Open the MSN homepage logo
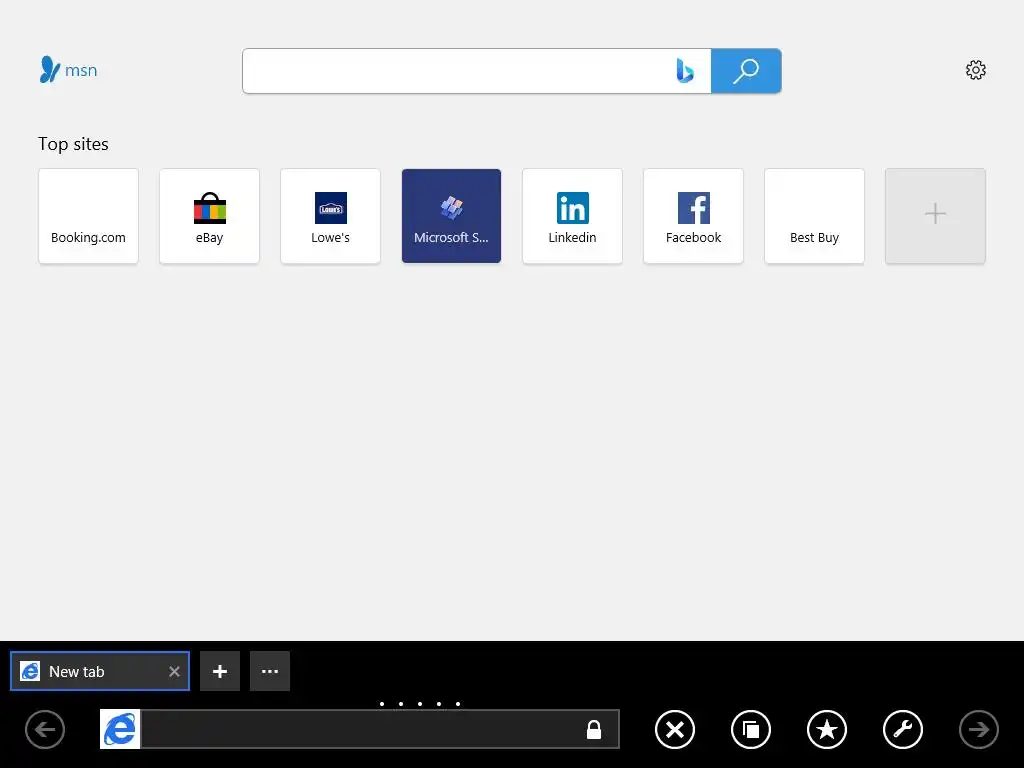The height and width of the screenshot is (768, 1024). coord(69,70)
